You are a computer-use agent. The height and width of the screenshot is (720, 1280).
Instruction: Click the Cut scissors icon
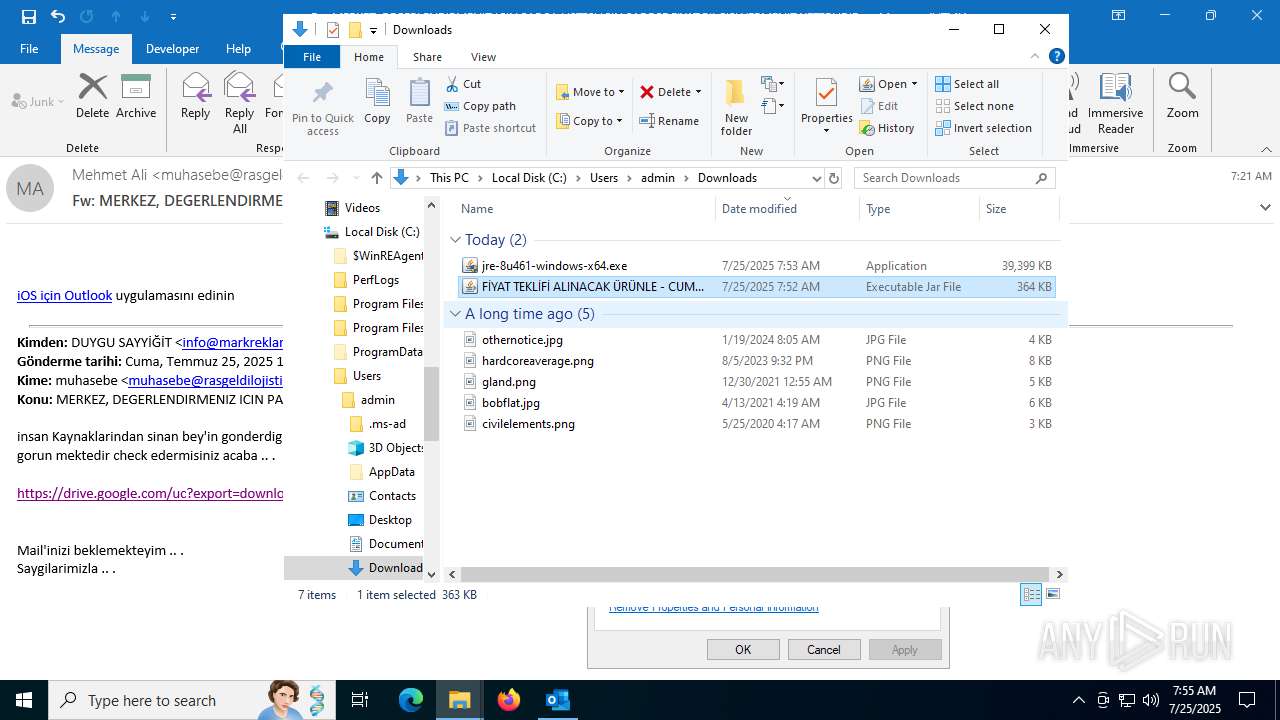click(453, 84)
